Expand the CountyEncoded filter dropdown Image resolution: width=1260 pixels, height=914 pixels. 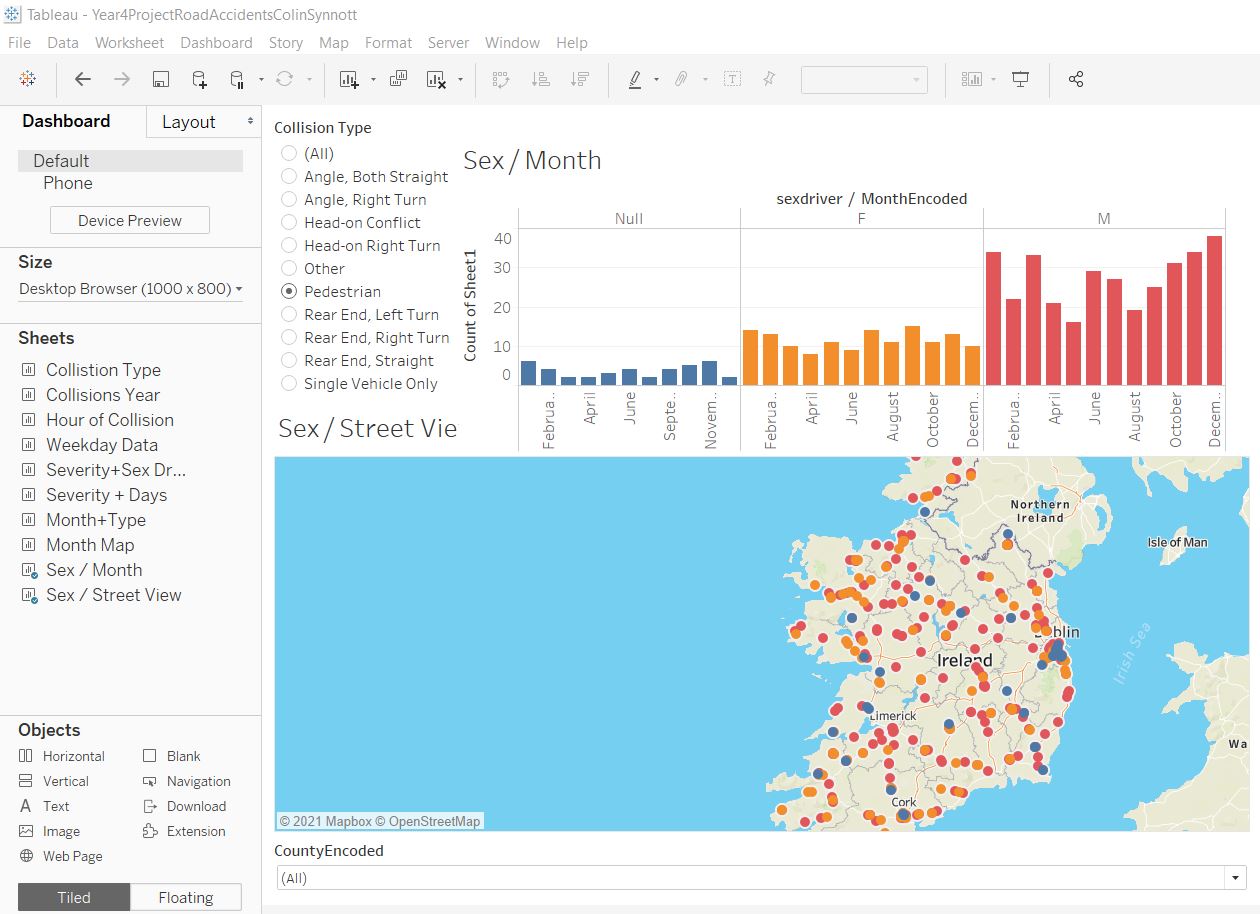point(1237,878)
